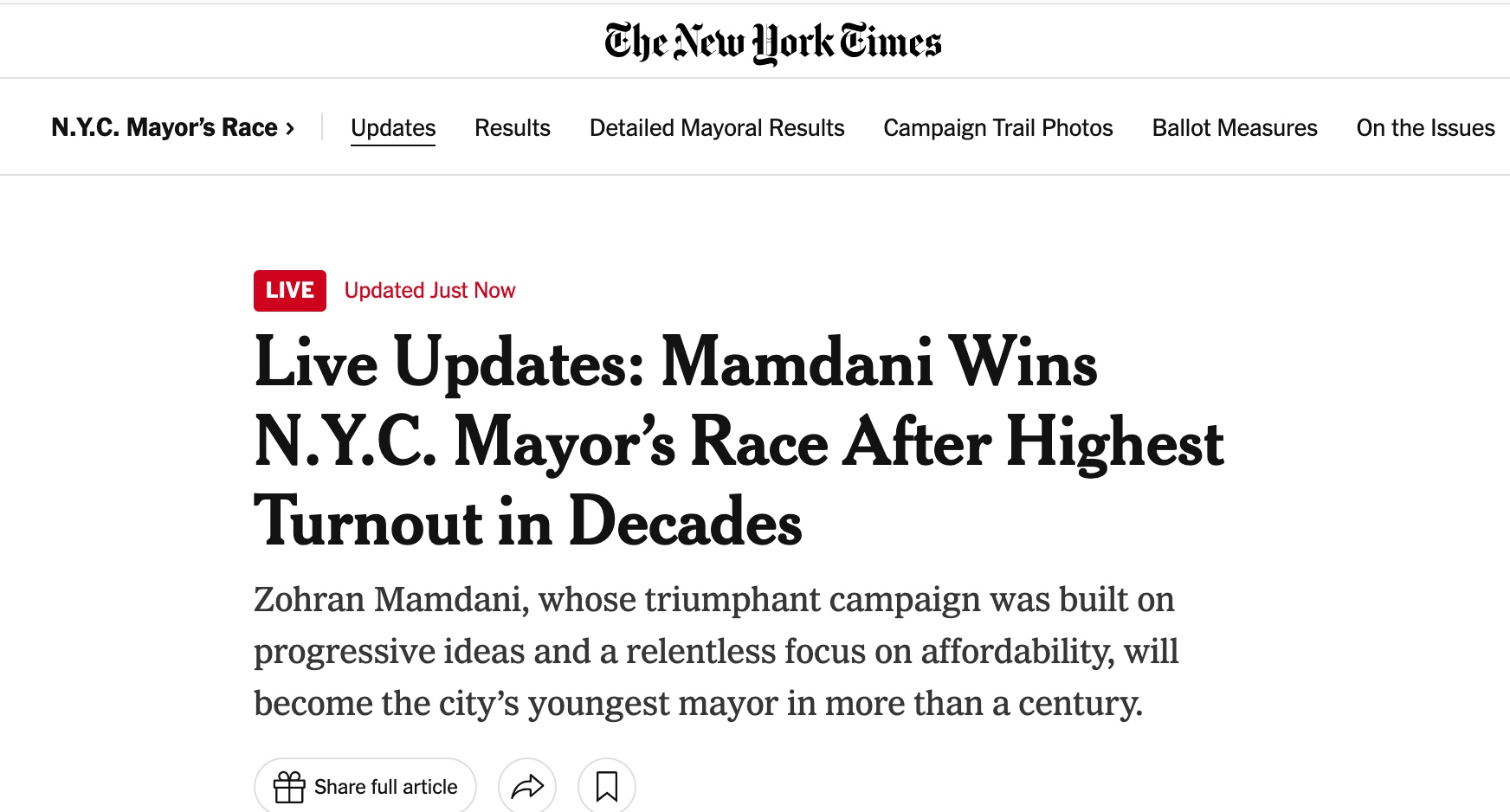This screenshot has width=1510, height=812.
Task: Click The New York Times logo
Action: [x=772, y=42]
